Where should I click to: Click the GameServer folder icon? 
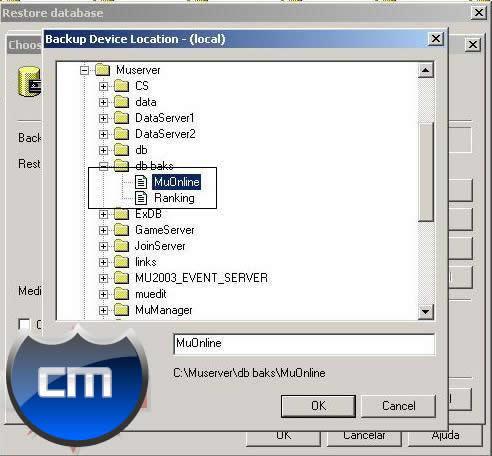pos(122,230)
